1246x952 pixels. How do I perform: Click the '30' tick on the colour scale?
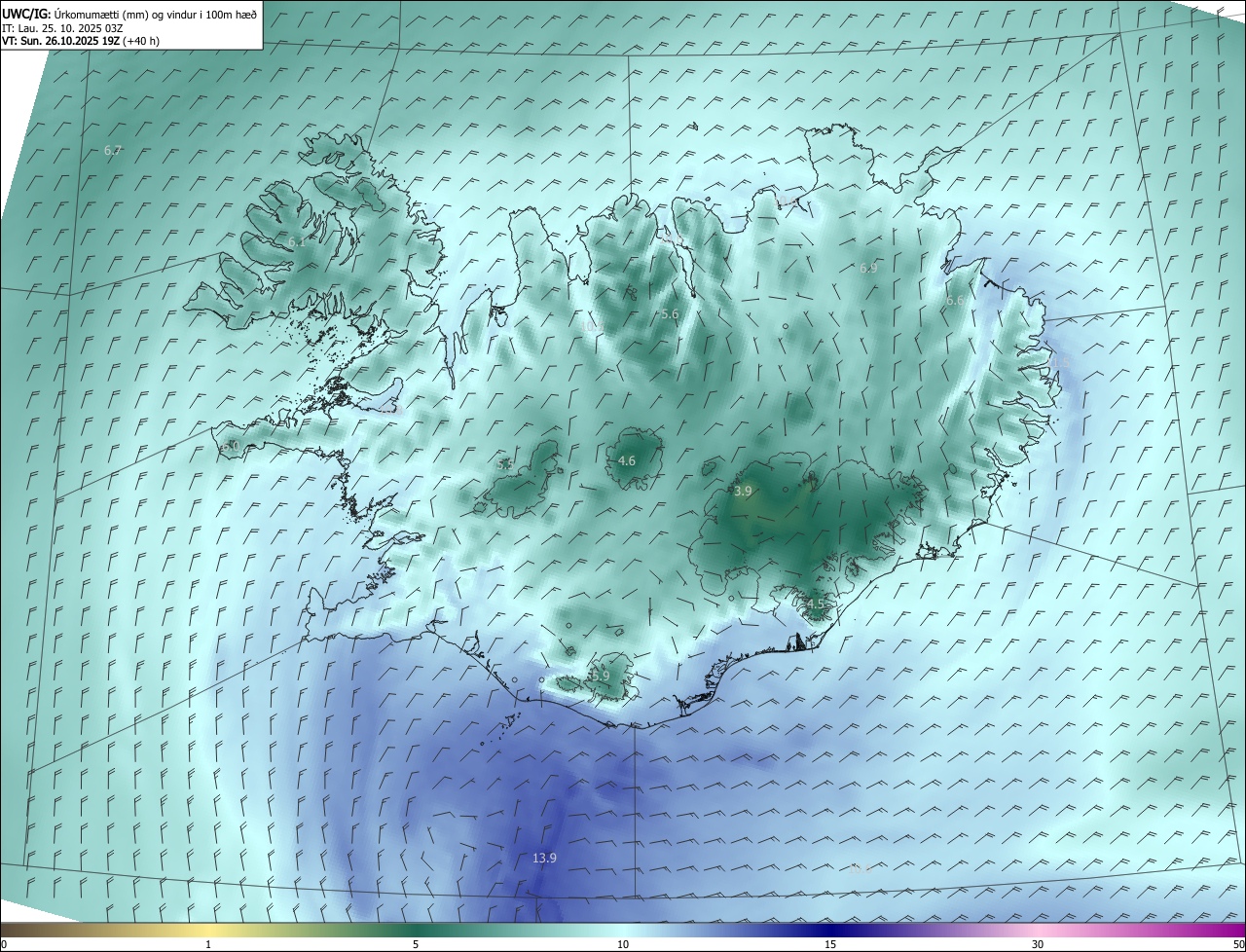1038,944
